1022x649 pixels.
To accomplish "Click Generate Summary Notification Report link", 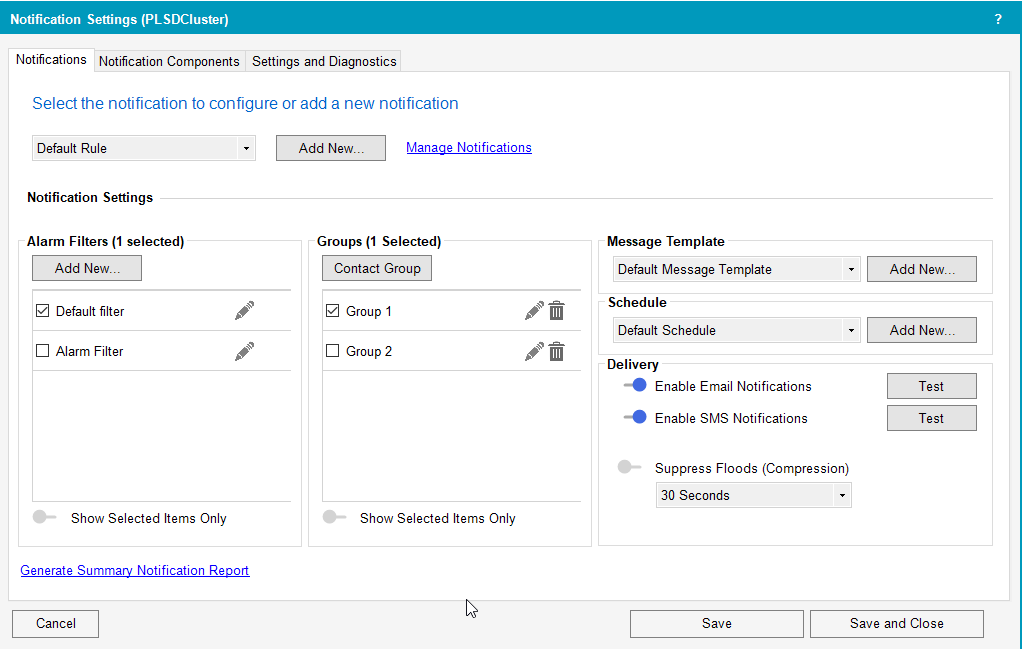I will click(135, 570).
